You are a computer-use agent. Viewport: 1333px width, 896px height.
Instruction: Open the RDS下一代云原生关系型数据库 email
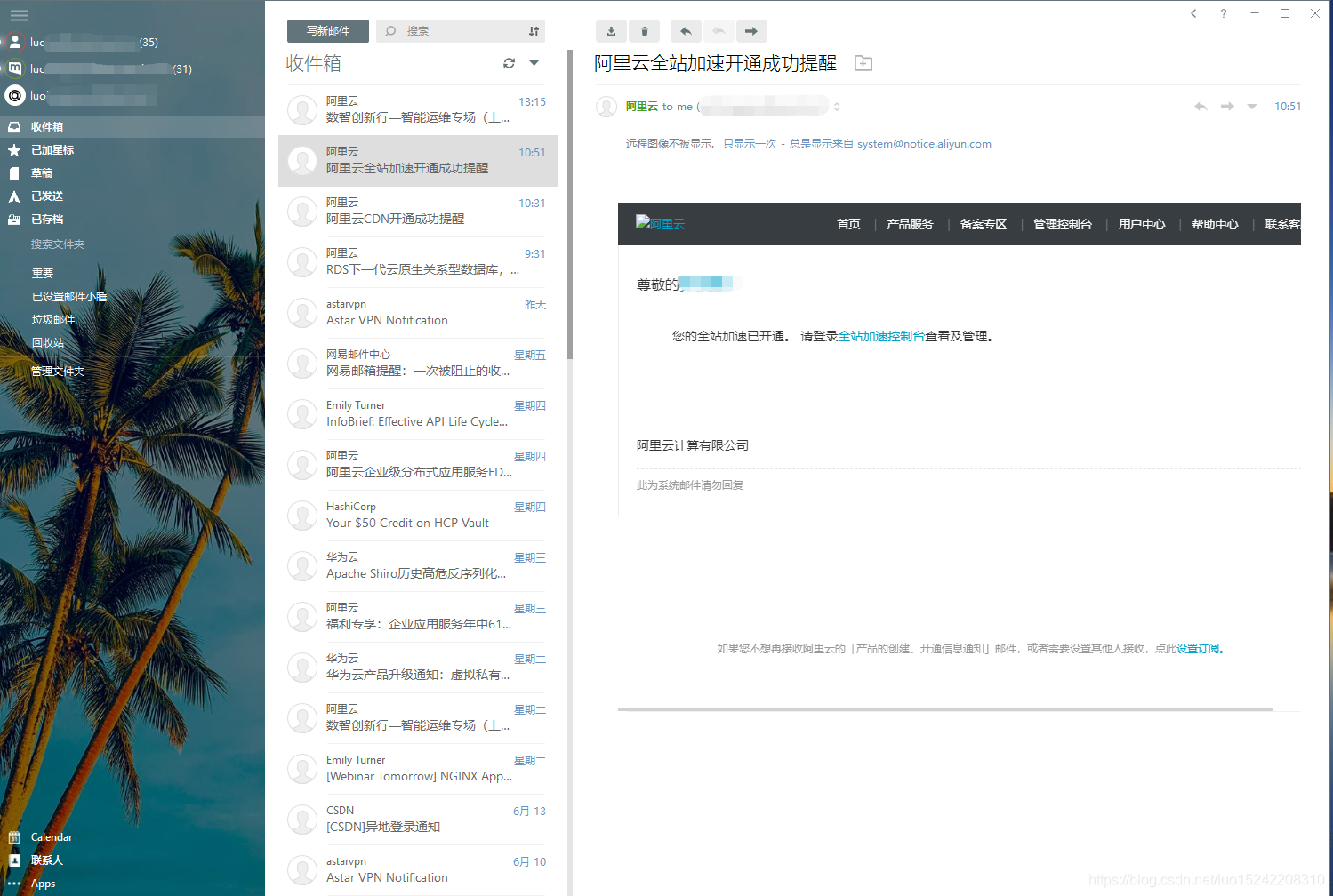(x=417, y=261)
